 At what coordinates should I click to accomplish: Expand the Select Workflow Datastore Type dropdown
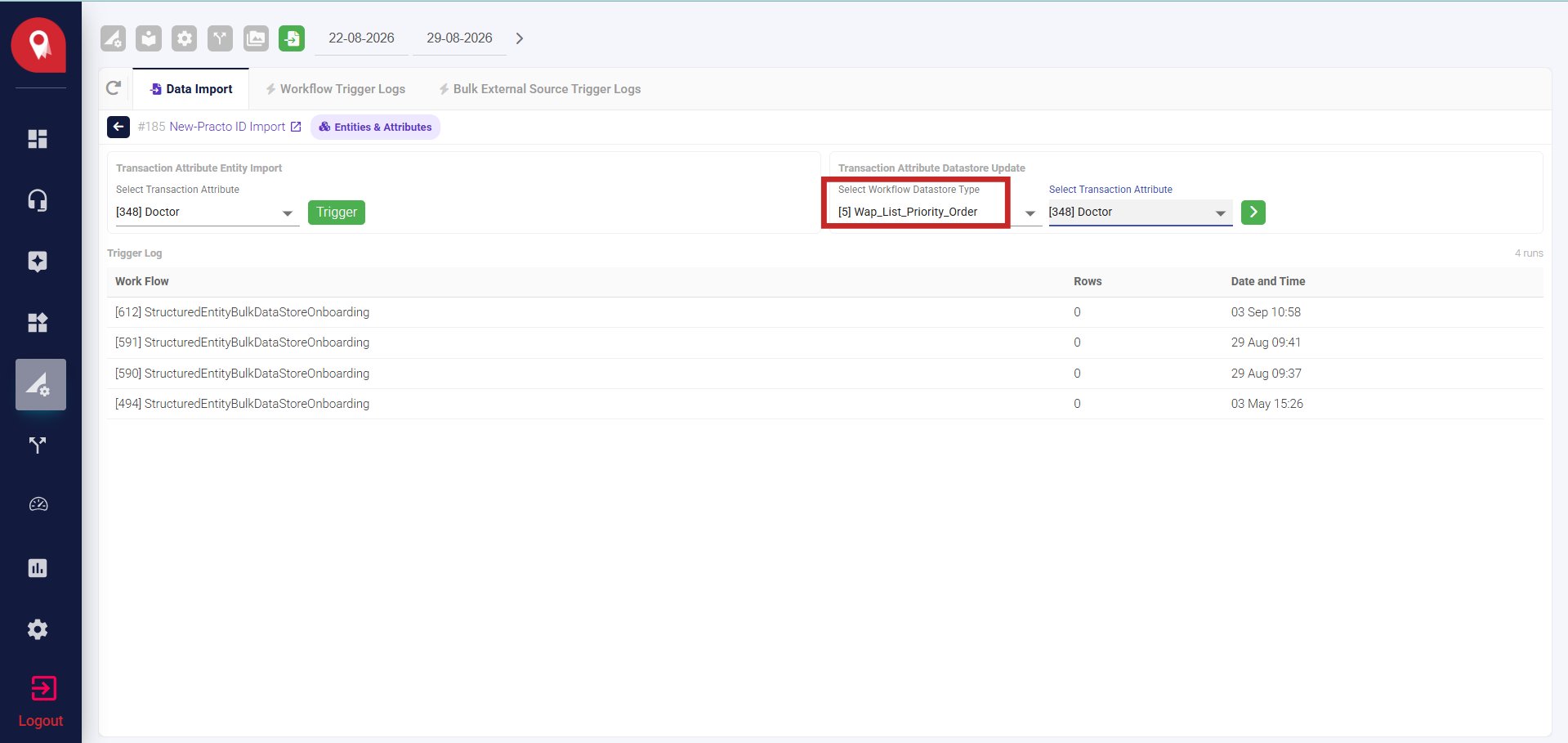pos(939,213)
